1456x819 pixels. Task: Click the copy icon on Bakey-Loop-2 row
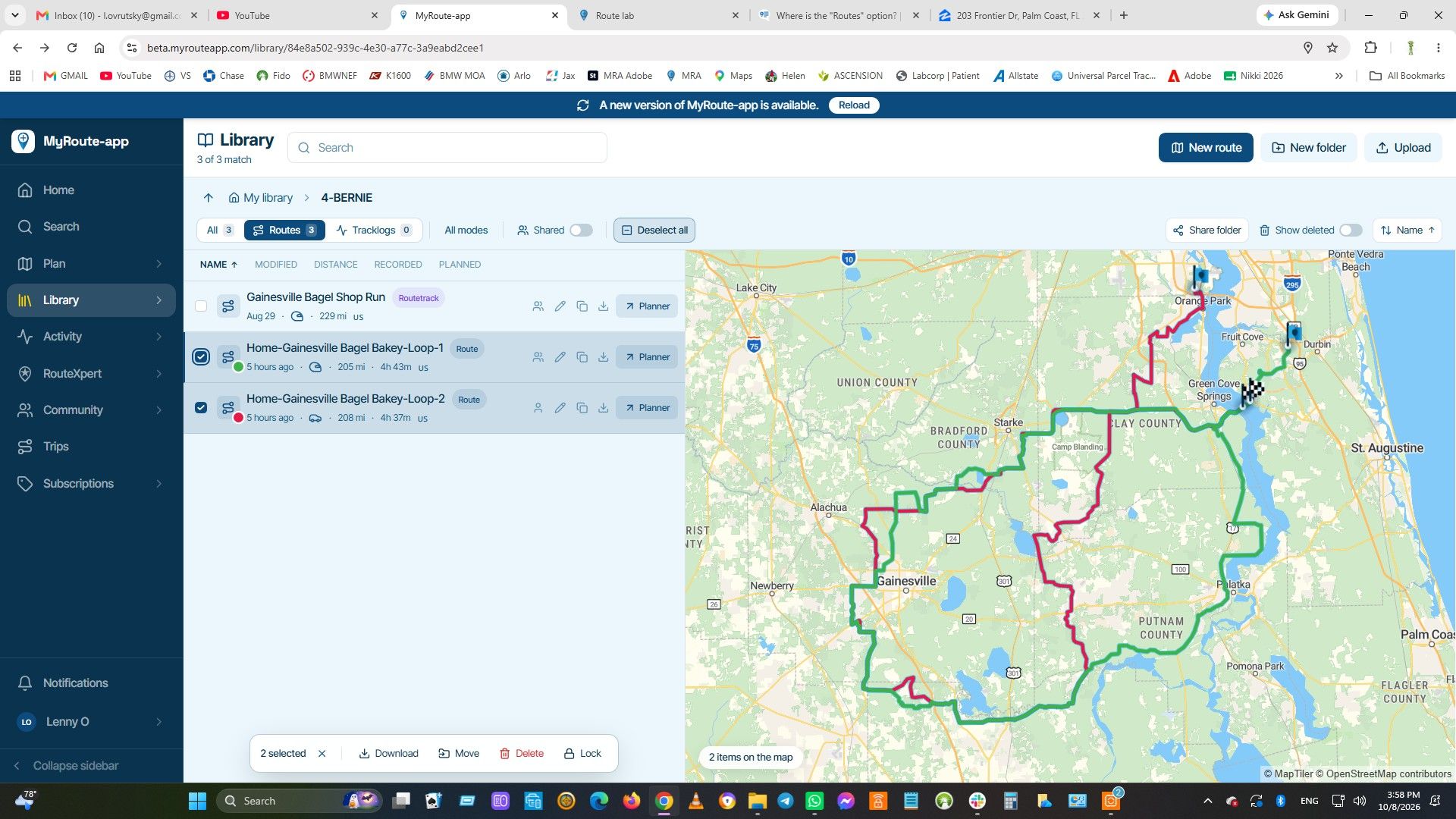click(x=582, y=408)
